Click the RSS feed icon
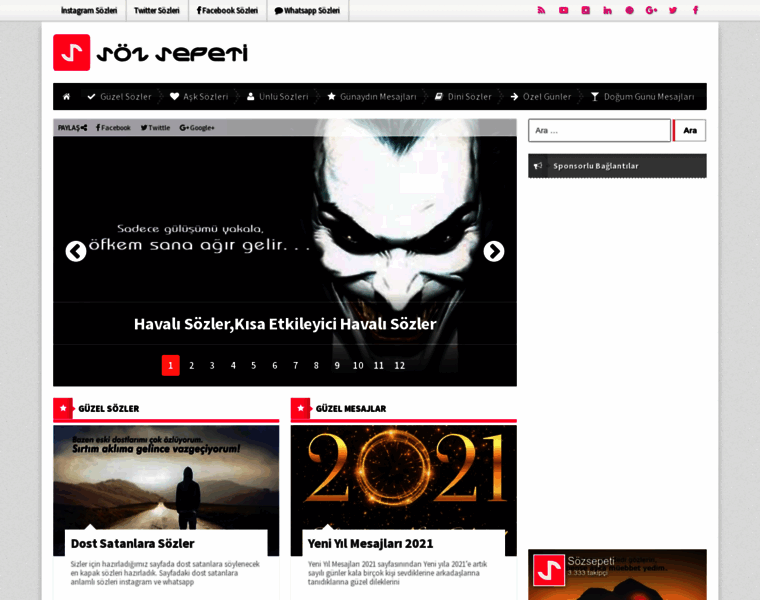760x600 pixels. 541,10
